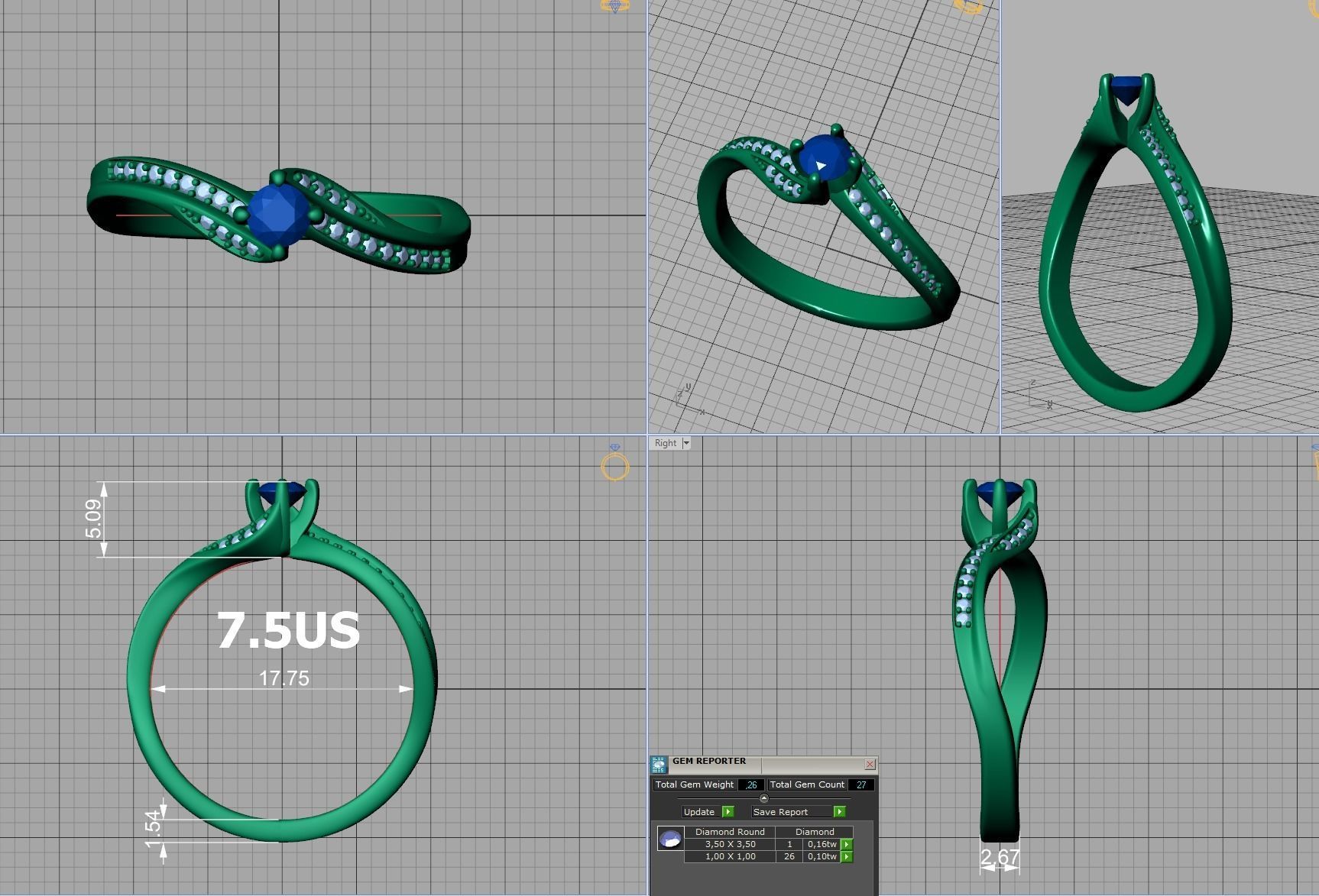This screenshot has height=896, width=1319.
Task: Click the 0,10tw weight cell
Action: coord(822,856)
